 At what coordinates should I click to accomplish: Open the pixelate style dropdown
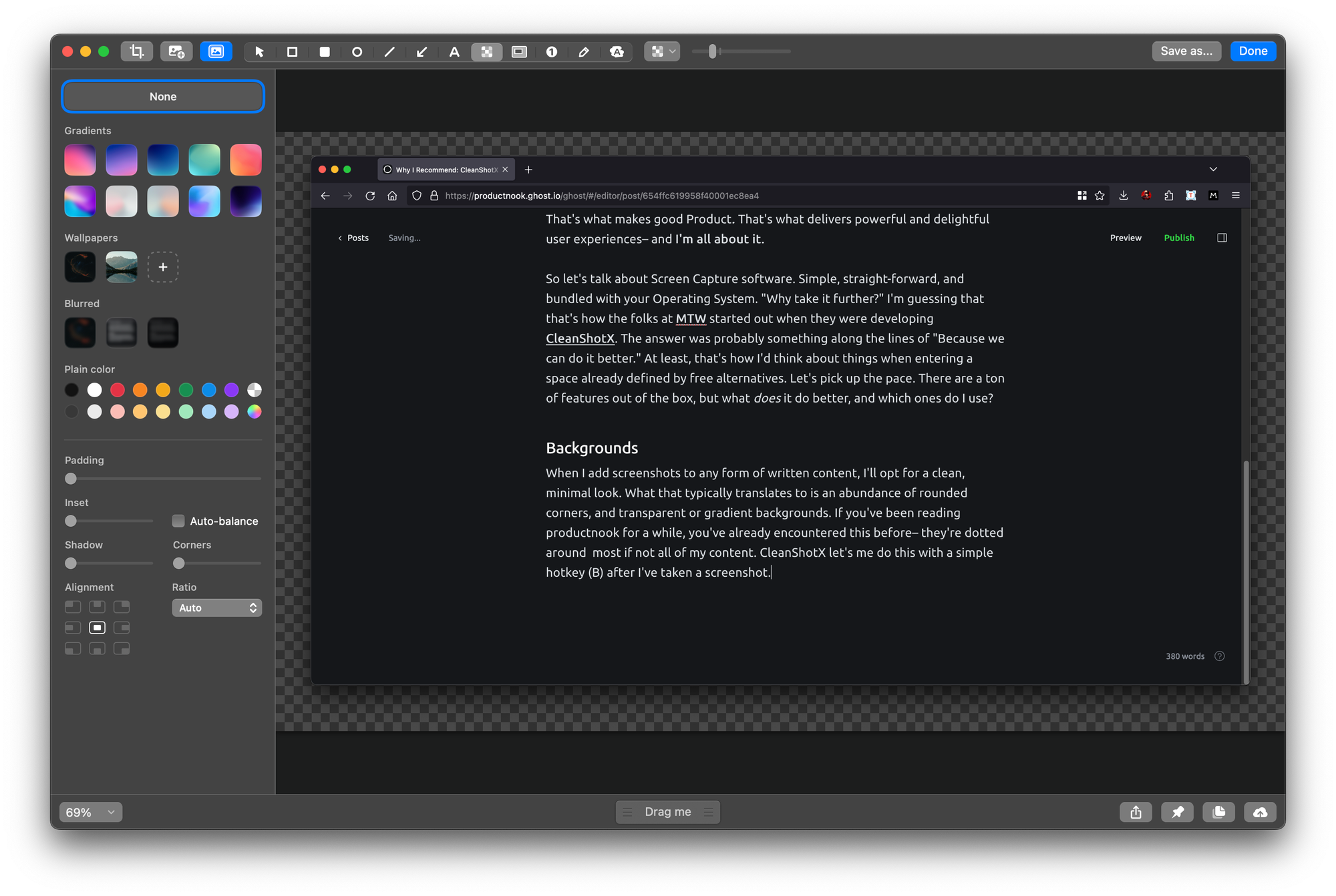point(662,51)
